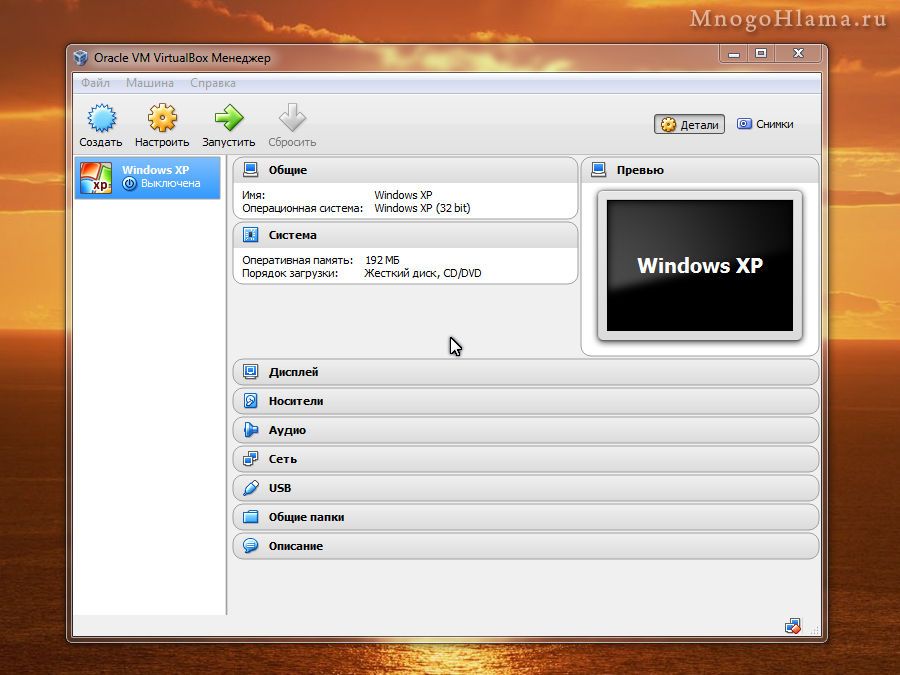Click the Запустить toolbar label
Image resolution: width=900 pixels, height=675 pixels.
tap(228, 142)
